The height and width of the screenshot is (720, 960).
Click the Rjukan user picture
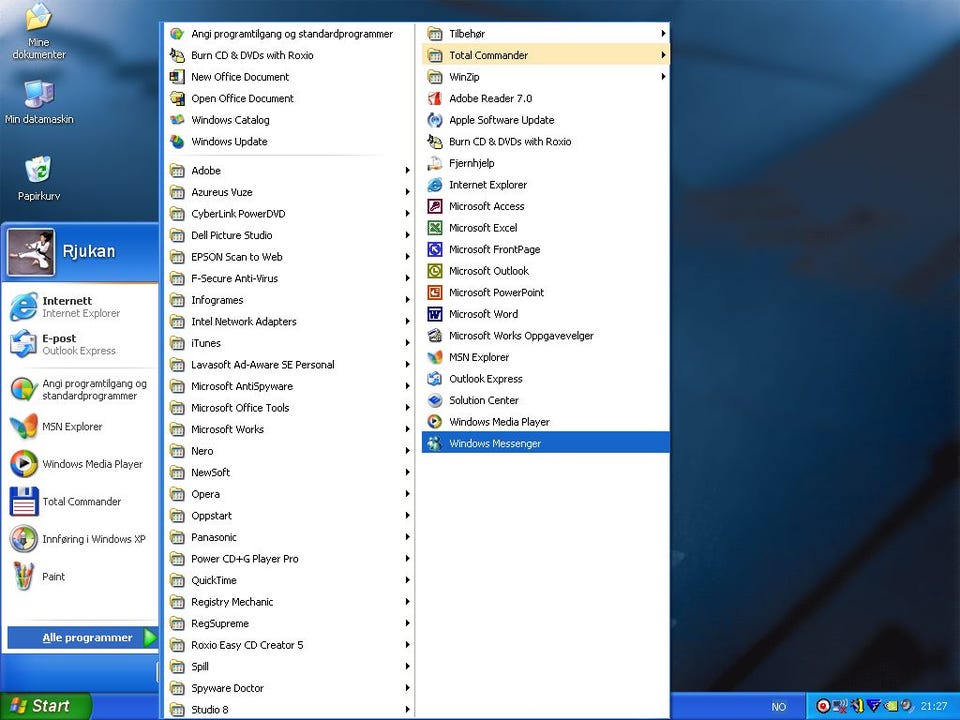coord(31,252)
